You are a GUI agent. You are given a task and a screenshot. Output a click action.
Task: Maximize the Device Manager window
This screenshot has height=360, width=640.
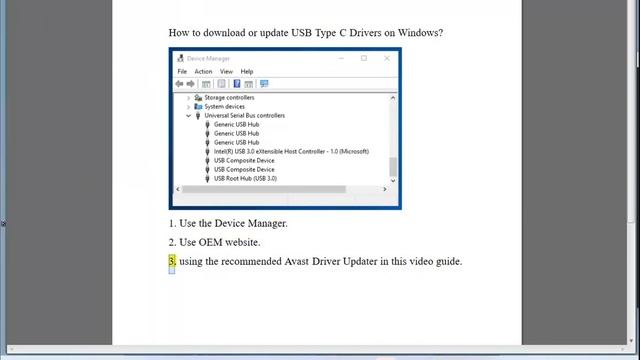[364, 58]
